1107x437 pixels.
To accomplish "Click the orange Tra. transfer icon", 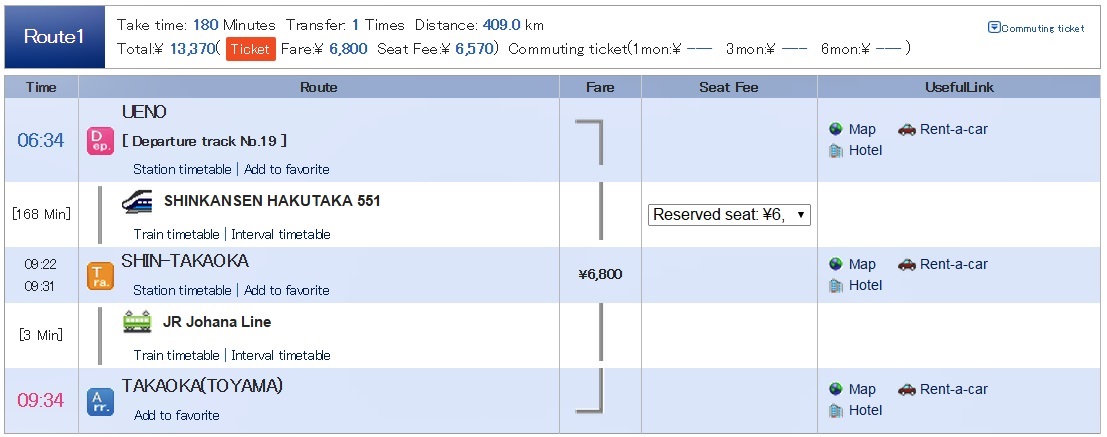I will pos(100,276).
